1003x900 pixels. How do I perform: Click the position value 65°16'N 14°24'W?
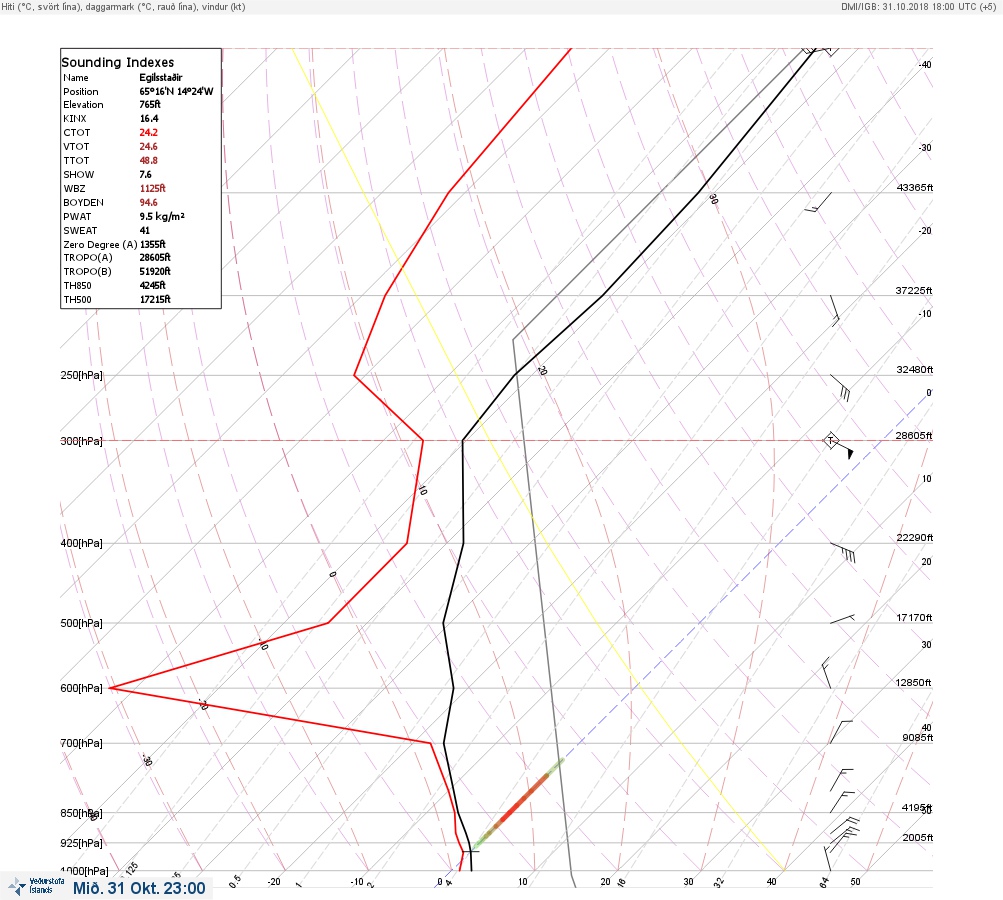click(x=176, y=91)
